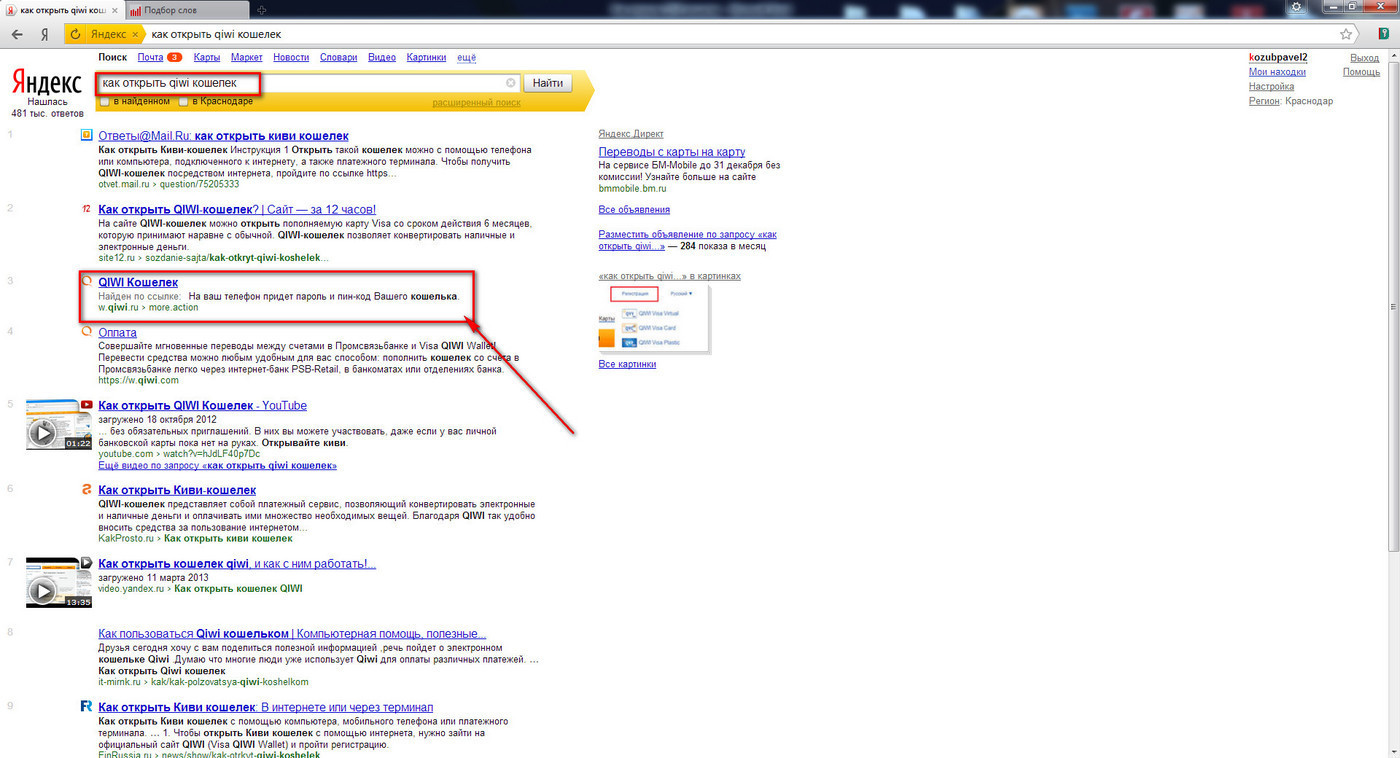Click the video icon next to video.yandex.ru result
1400x758 pixels.
point(87,563)
